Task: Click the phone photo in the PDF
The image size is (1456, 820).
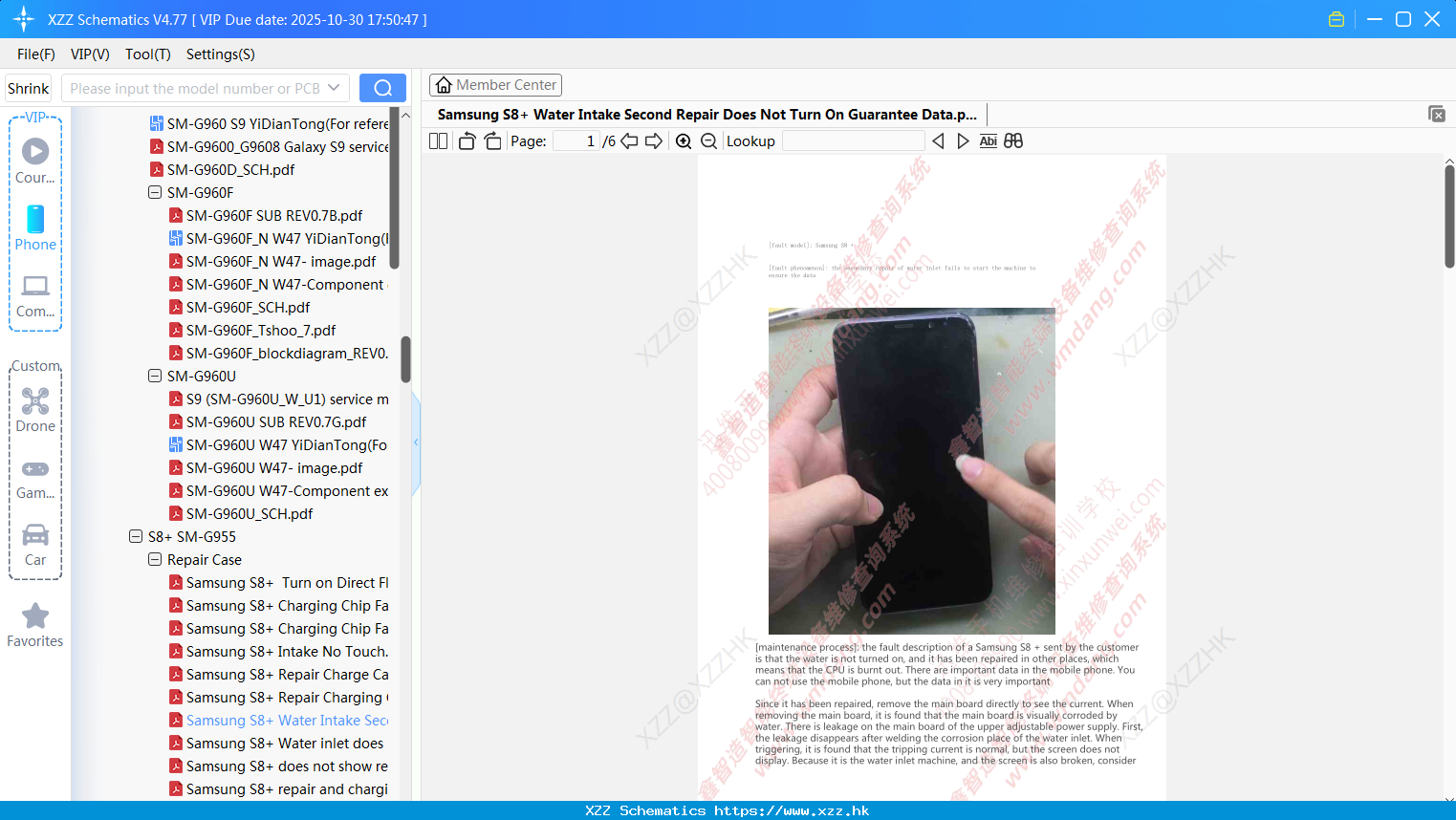Action: coord(911,470)
